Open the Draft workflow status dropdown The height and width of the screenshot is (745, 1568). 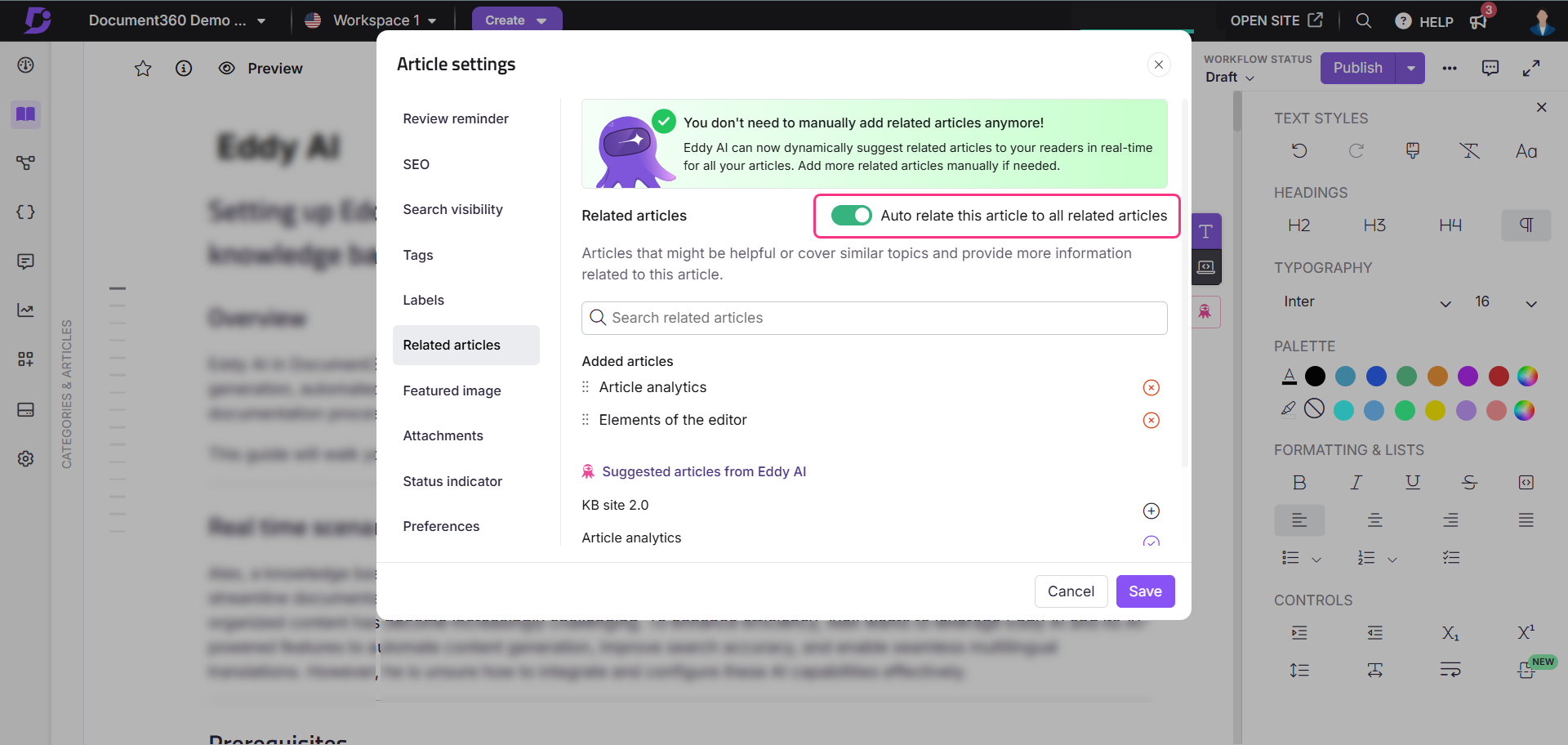tap(1229, 77)
